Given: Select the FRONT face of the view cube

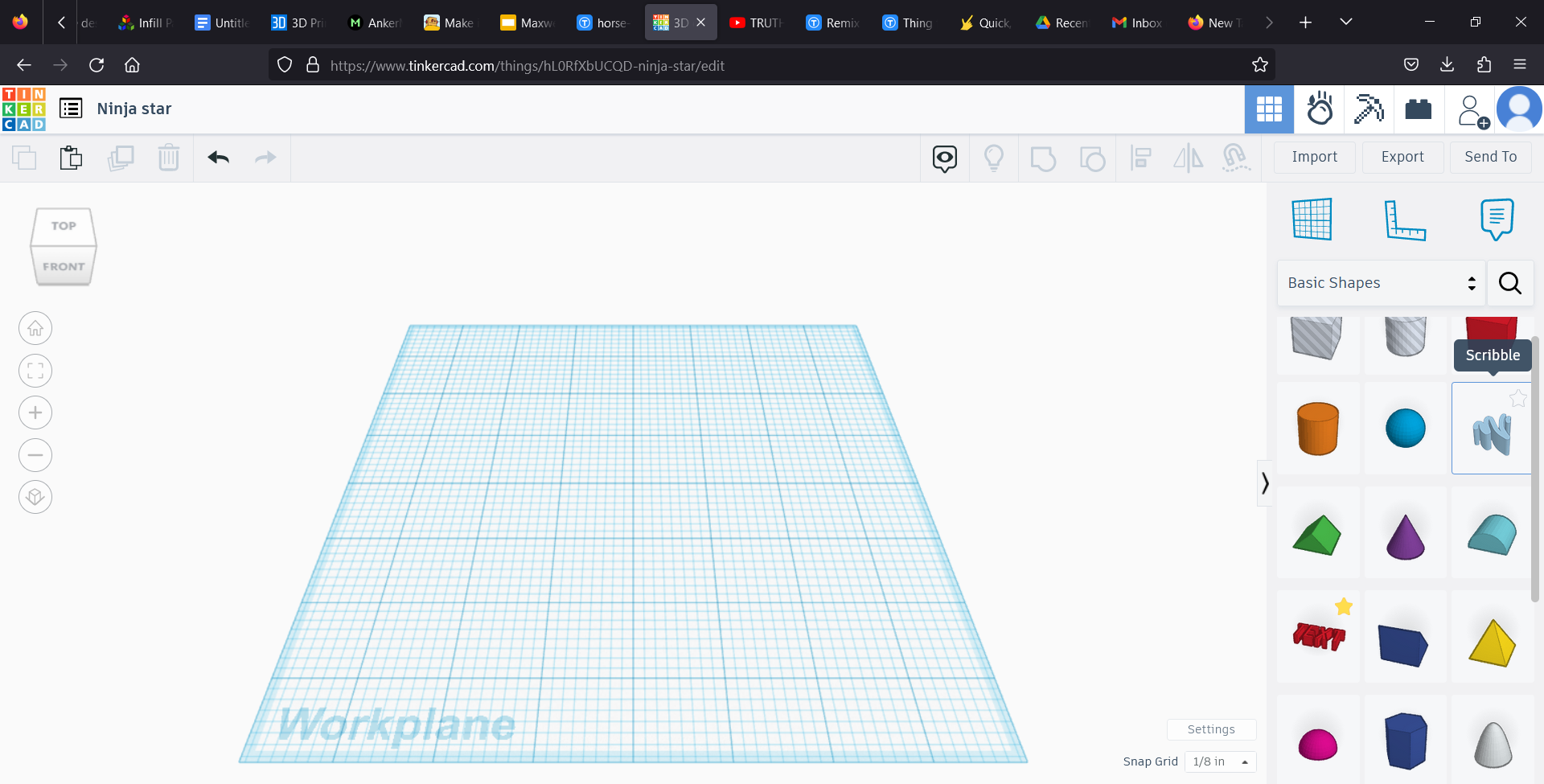Looking at the screenshot, I should 64,266.
